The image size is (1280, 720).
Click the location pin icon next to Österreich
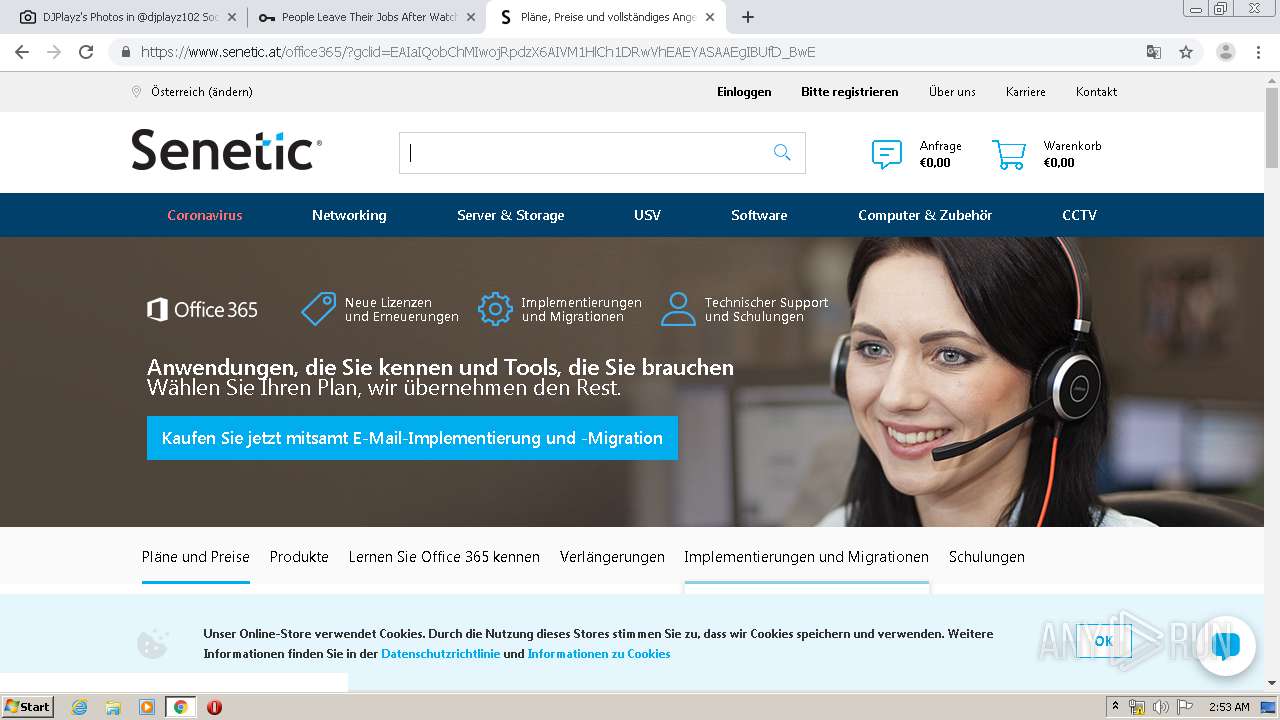(137, 91)
